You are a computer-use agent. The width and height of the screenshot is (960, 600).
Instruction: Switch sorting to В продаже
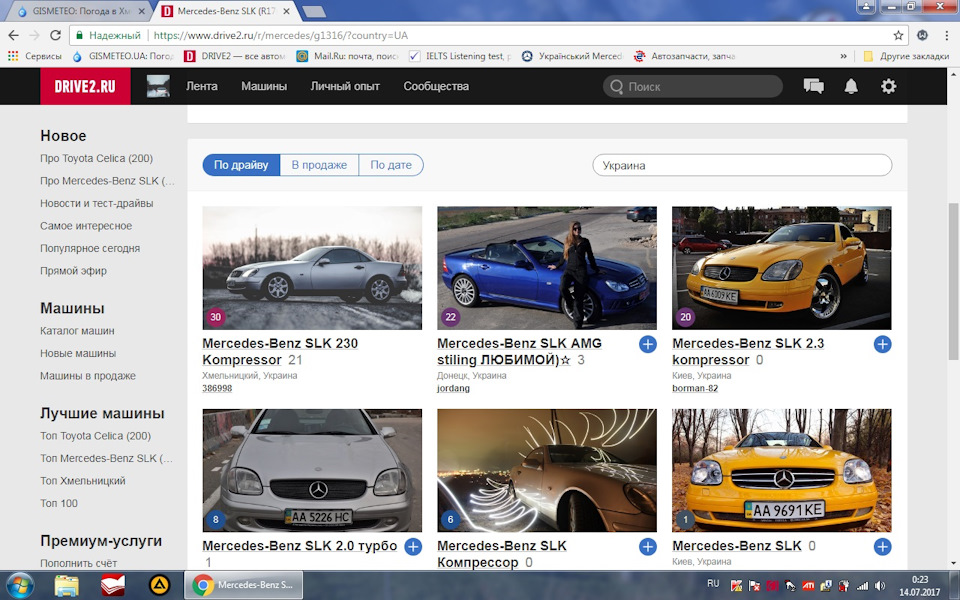tap(319, 165)
